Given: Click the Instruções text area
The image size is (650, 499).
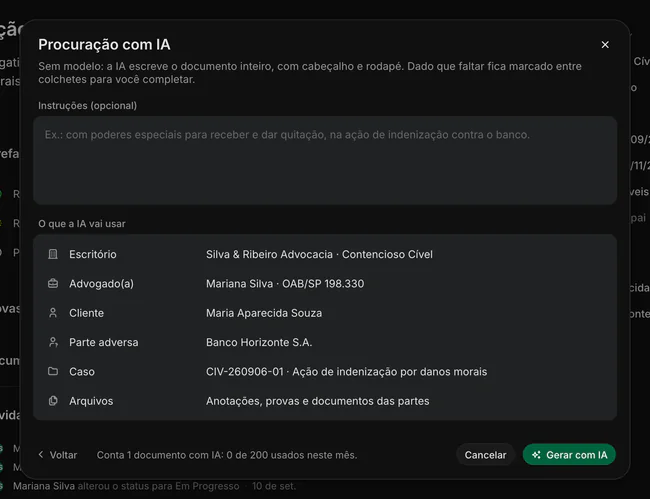Looking at the screenshot, I should click(325, 160).
